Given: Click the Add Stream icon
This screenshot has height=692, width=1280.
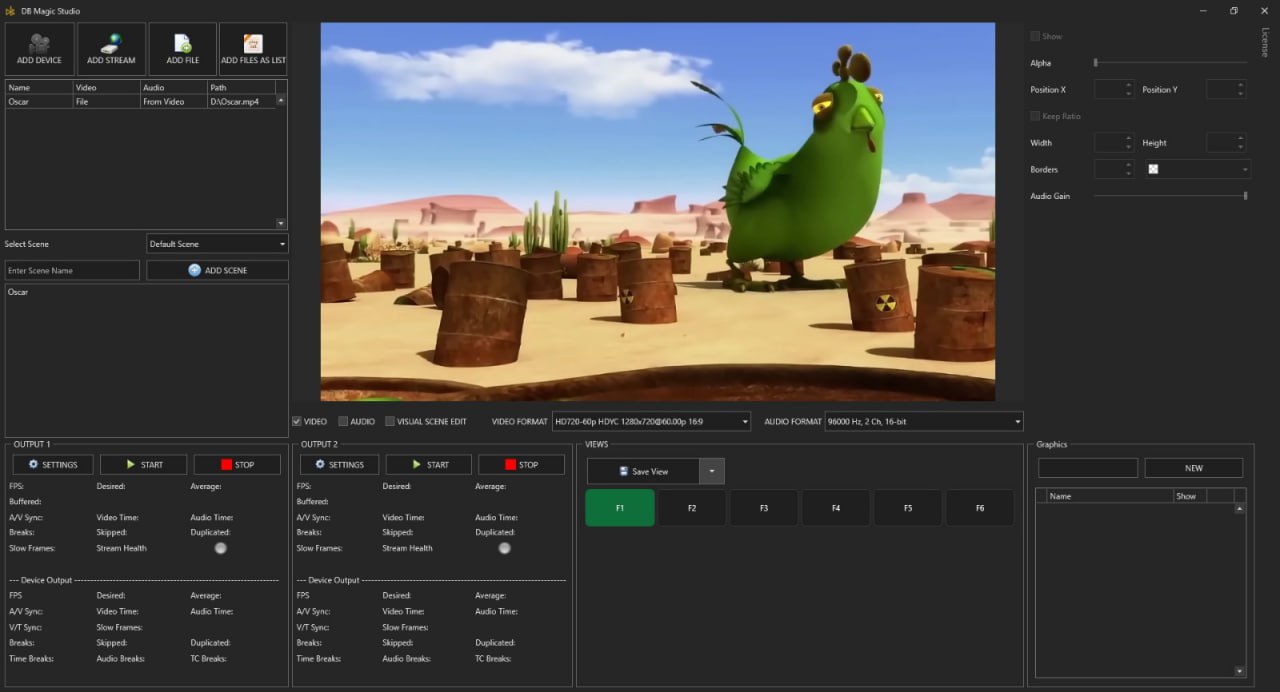Looking at the screenshot, I should [111, 43].
